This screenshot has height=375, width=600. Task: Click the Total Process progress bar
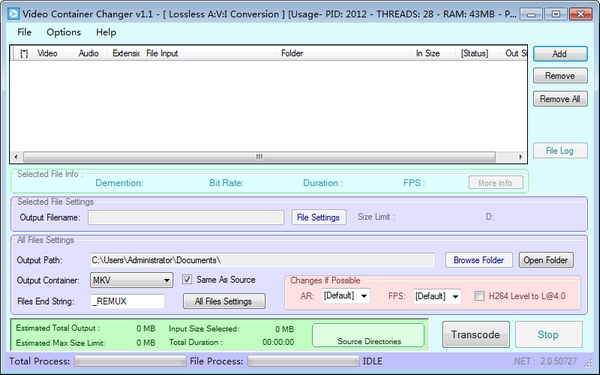tap(130, 361)
